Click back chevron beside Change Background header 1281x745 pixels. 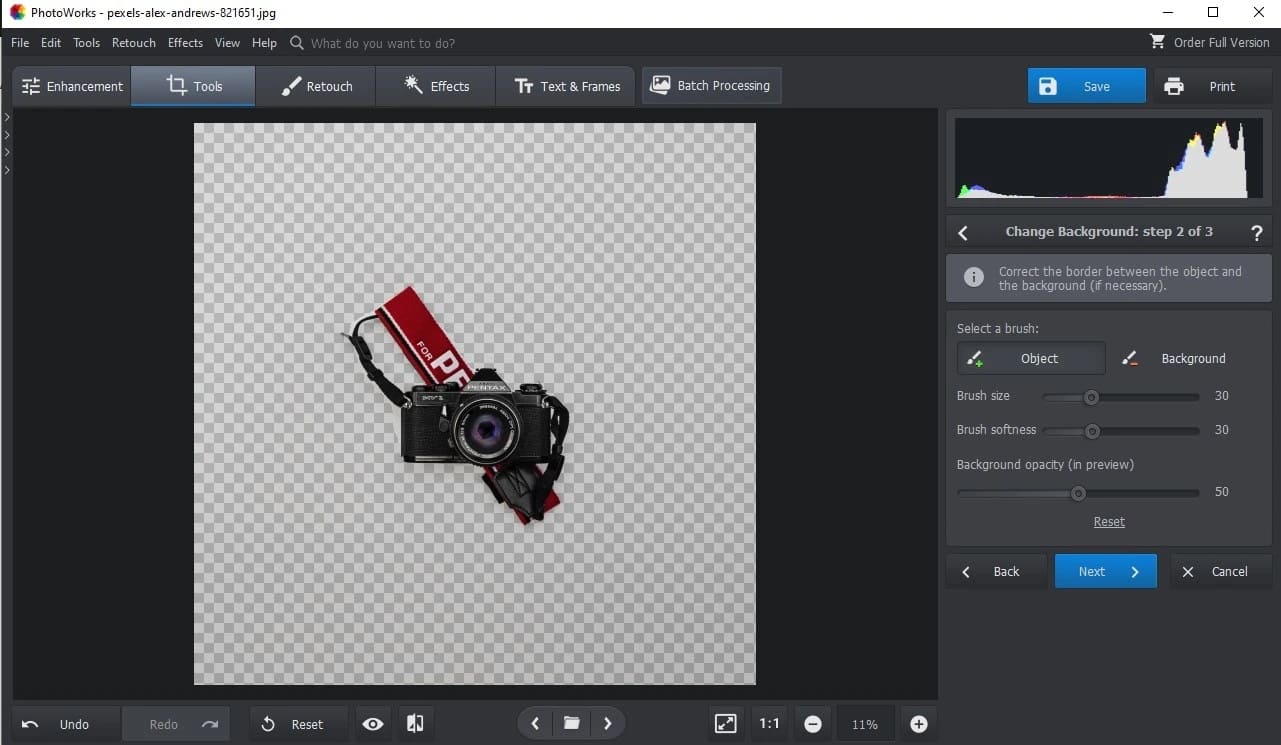tap(962, 232)
